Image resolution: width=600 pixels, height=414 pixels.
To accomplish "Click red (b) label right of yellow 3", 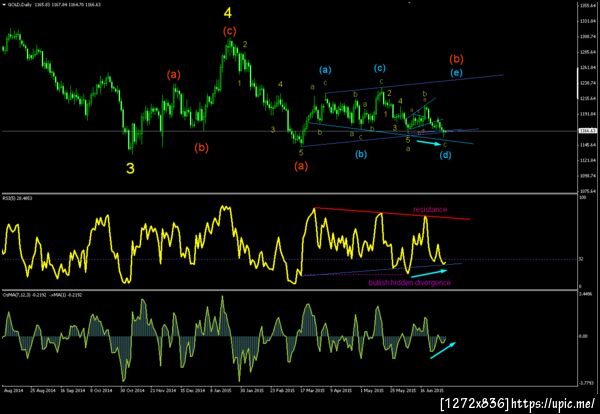I will click(x=201, y=148).
